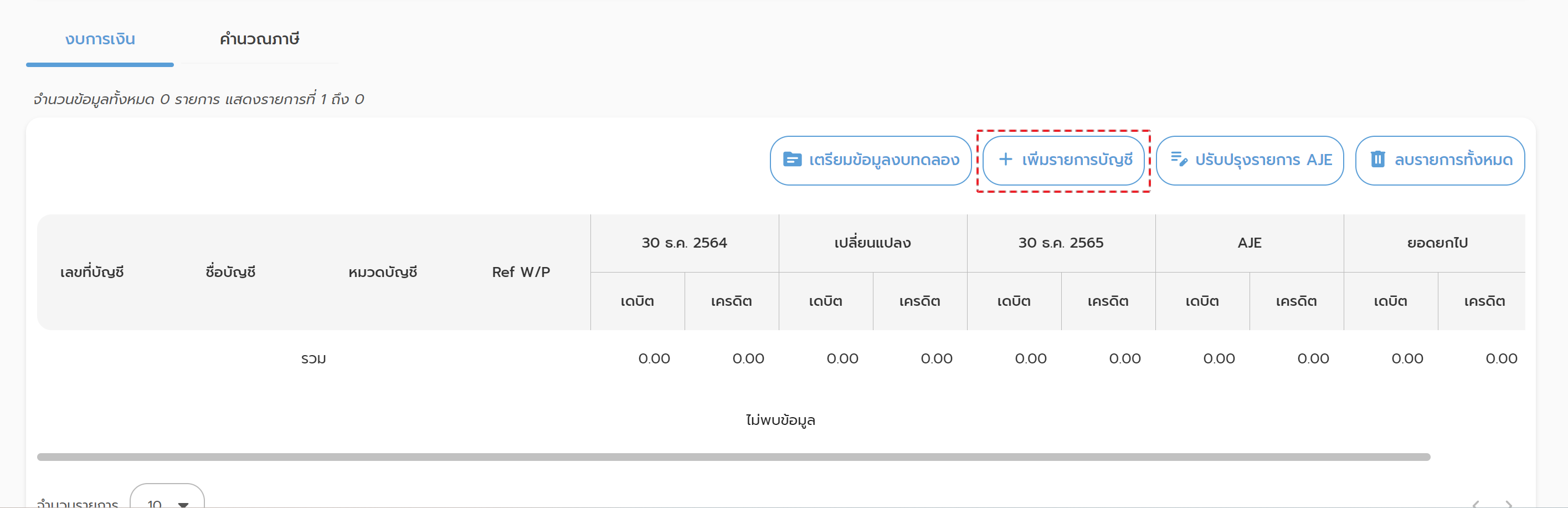This screenshot has width=1568, height=508.
Task: Click the edit-list icon on ปรับปรุงรายการ AJE
Action: (1179, 160)
